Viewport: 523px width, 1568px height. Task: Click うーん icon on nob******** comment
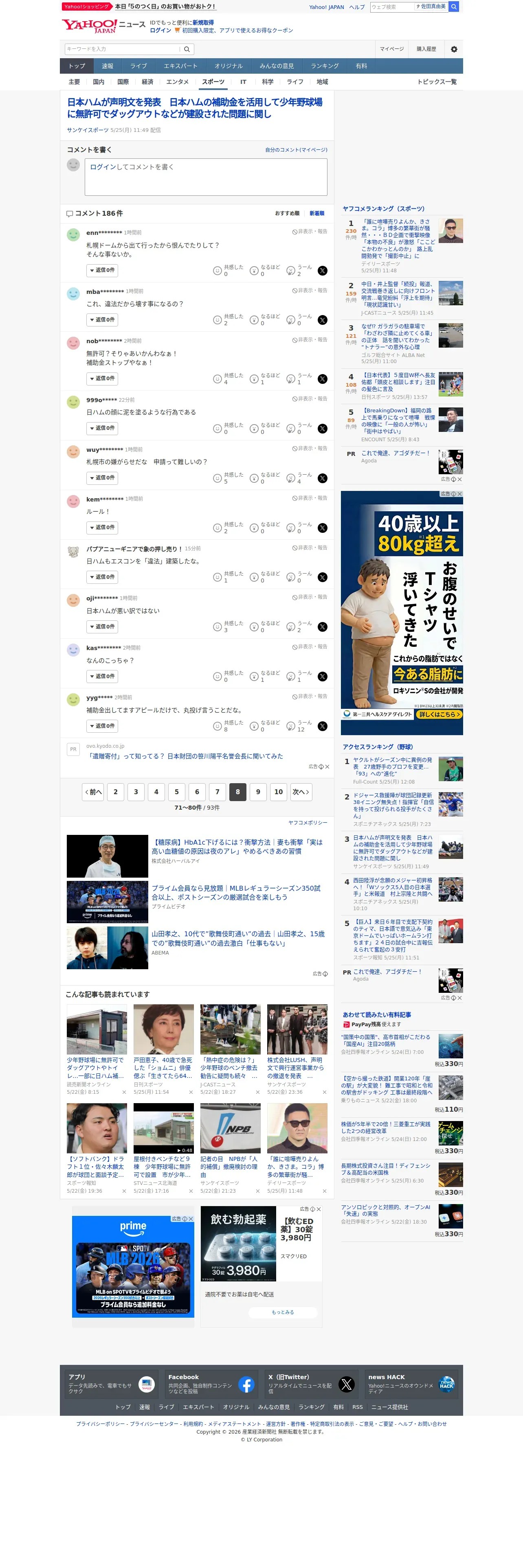pos(291,379)
